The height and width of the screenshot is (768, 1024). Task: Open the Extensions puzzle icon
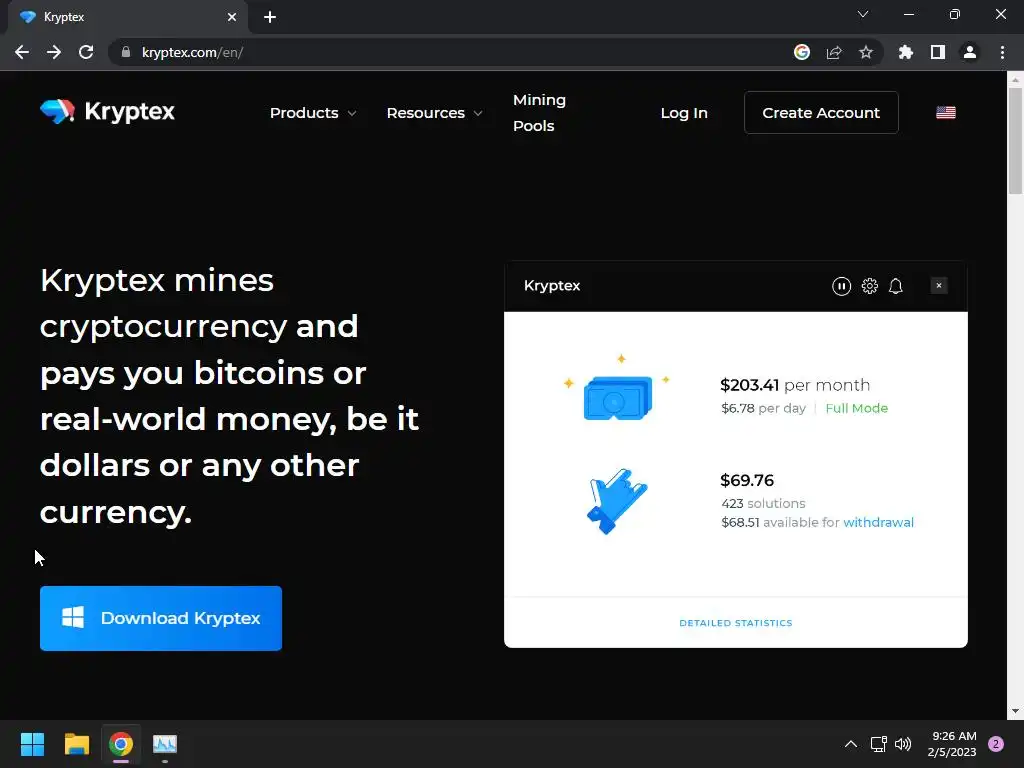[906, 52]
